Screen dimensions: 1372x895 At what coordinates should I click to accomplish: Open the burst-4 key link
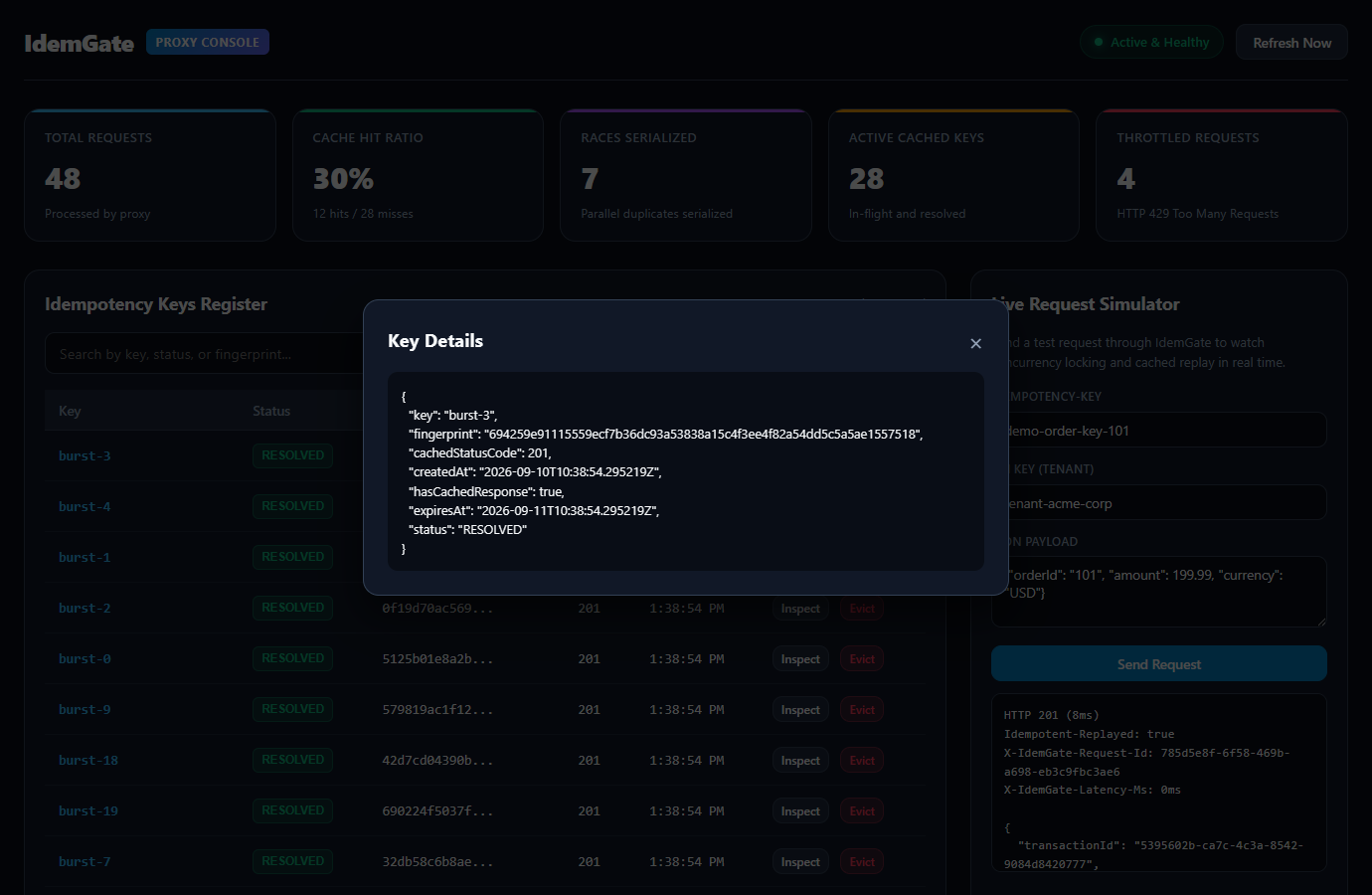(85, 507)
